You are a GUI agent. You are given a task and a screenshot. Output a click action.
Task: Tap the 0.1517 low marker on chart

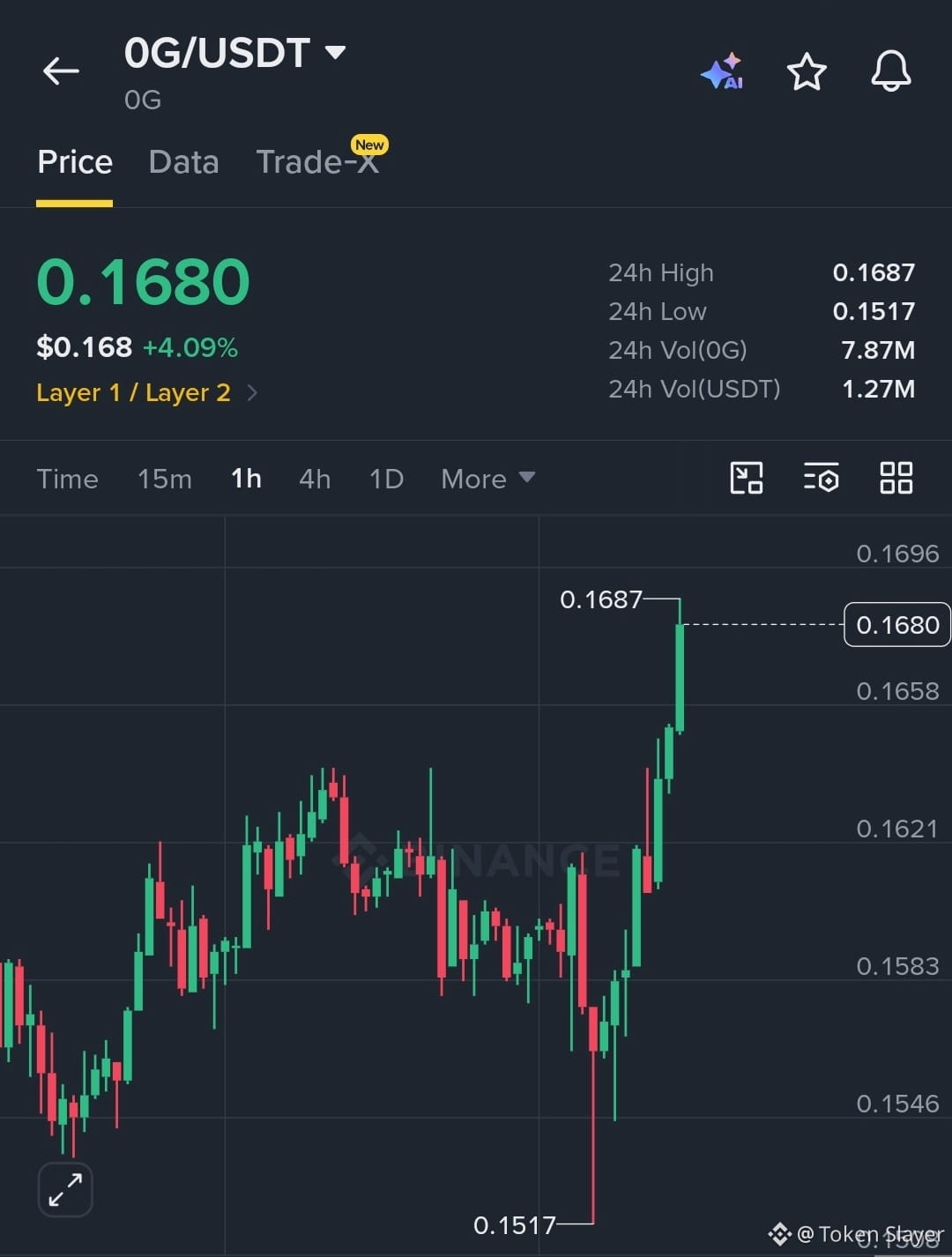pyautogui.click(x=515, y=1225)
